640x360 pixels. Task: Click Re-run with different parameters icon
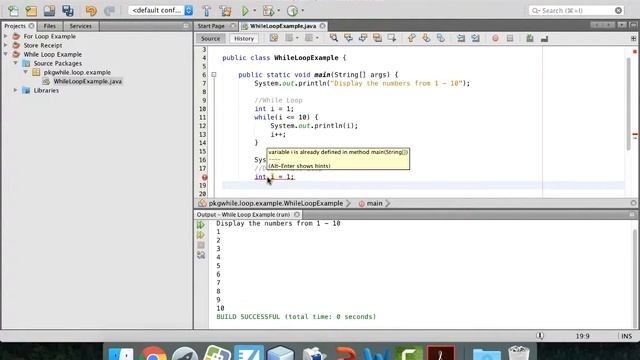[200, 235]
